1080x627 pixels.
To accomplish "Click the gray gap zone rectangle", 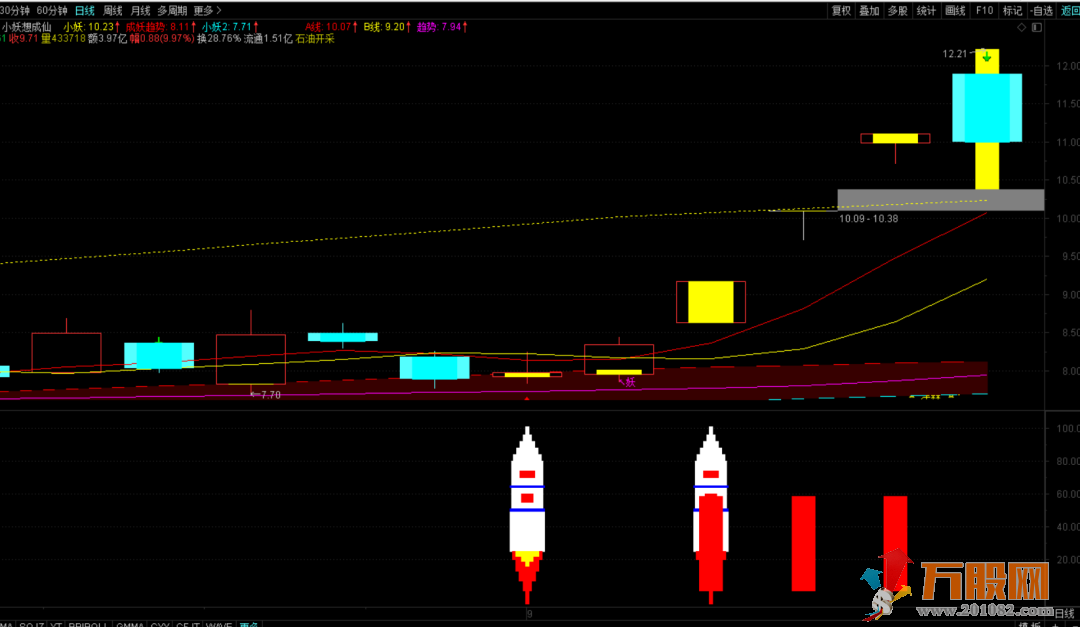I will (940, 200).
